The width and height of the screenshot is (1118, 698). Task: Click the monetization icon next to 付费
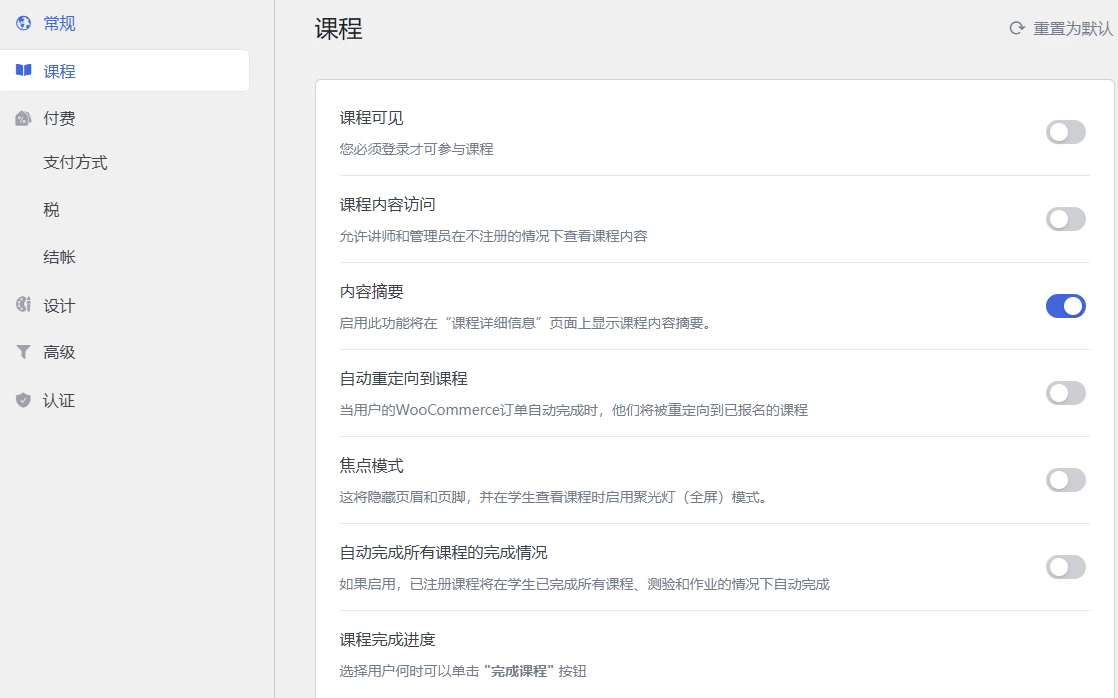pyautogui.click(x=24, y=117)
